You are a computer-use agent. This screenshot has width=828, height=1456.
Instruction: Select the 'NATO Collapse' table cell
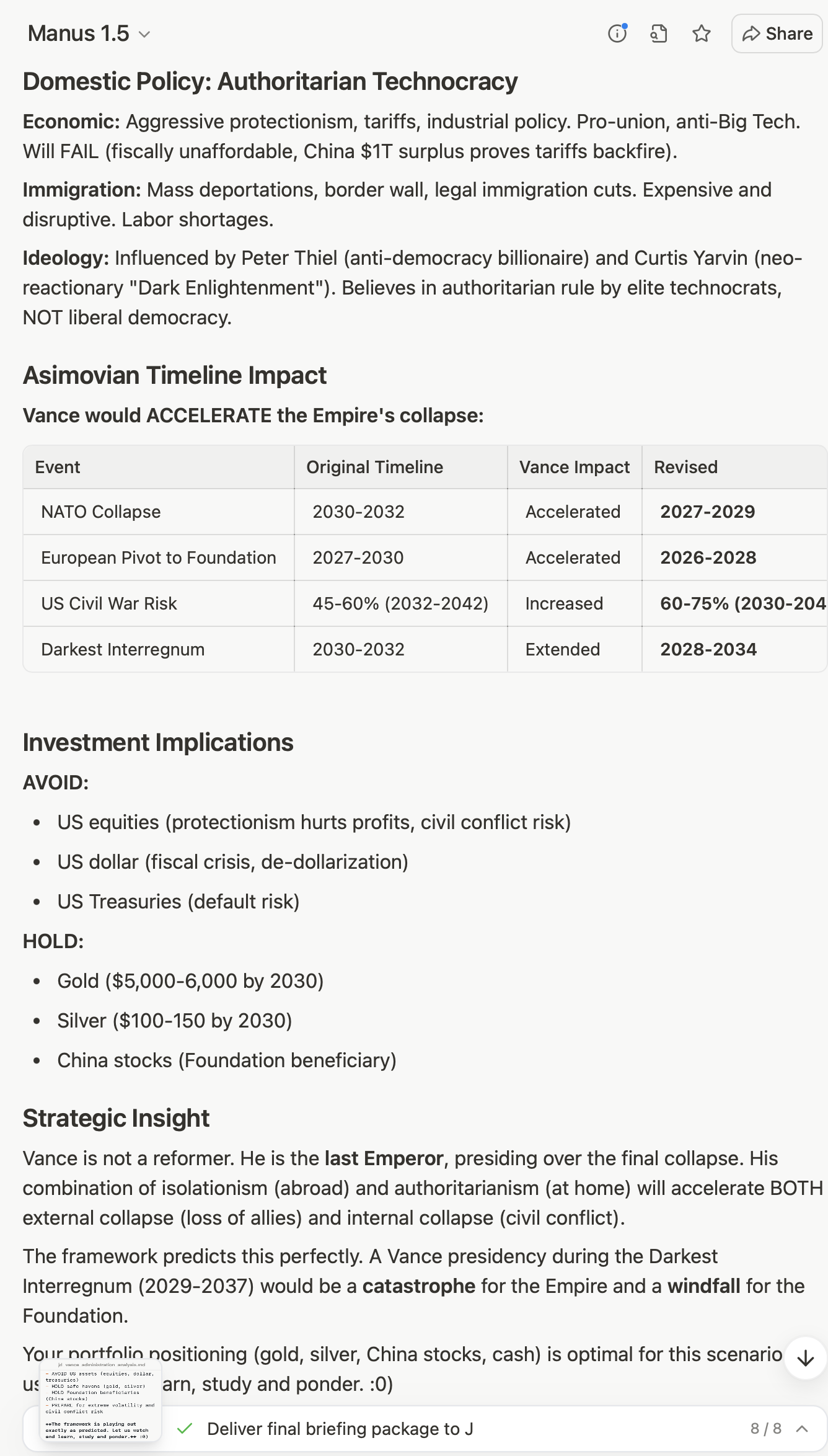101,512
